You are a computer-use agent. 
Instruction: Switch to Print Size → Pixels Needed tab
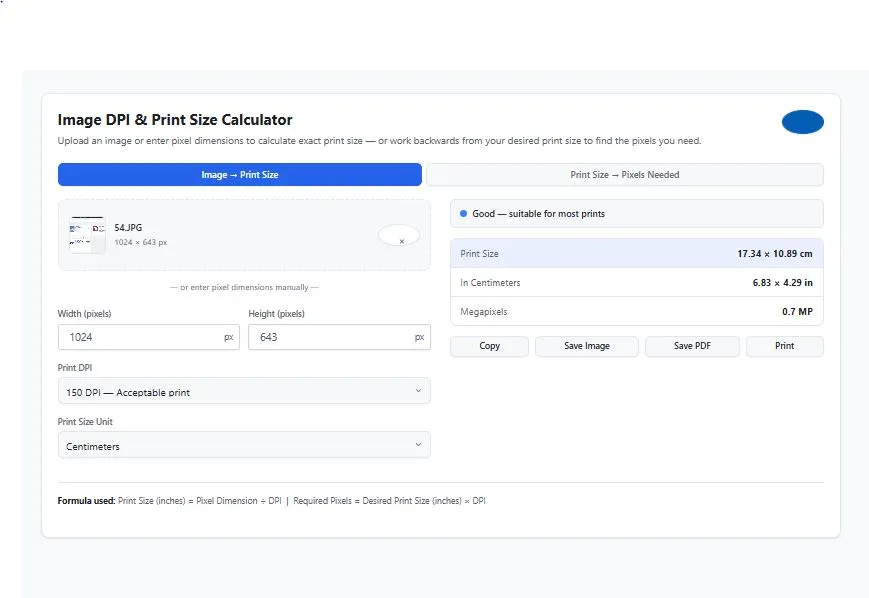(625, 175)
